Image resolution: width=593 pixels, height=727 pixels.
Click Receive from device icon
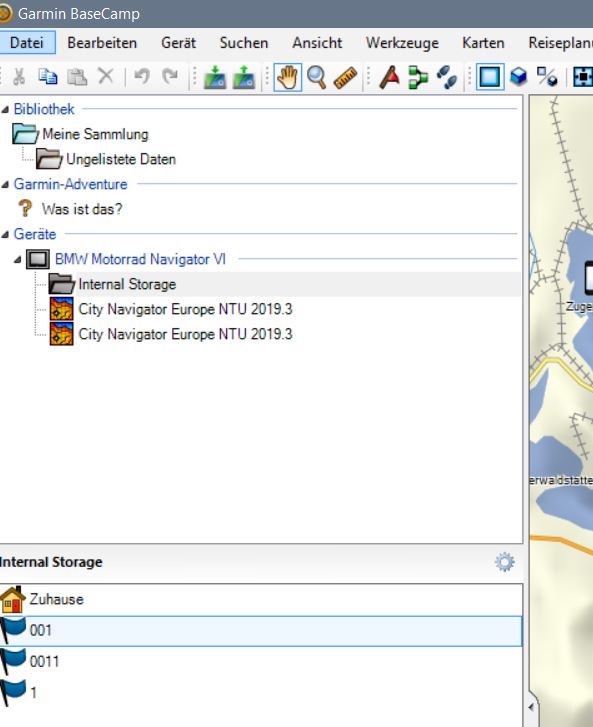244,77
